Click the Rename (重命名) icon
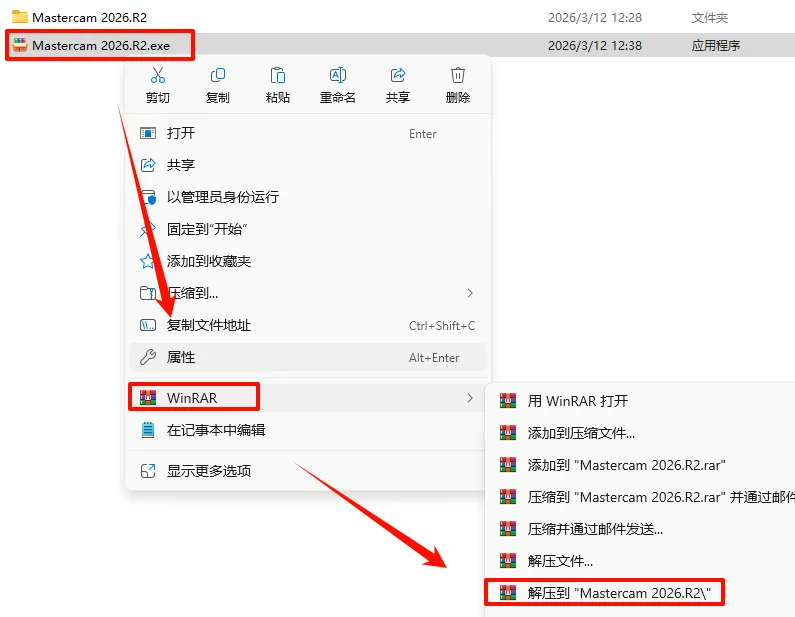This screenshot has height=617, width=795. pos(338,76)
